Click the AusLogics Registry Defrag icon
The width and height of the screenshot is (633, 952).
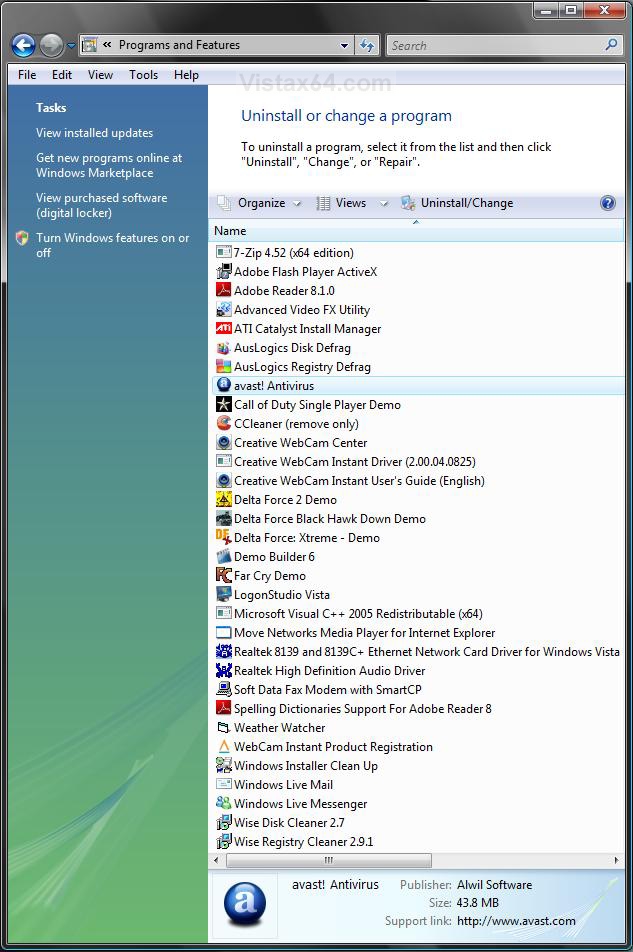(223, 366)
